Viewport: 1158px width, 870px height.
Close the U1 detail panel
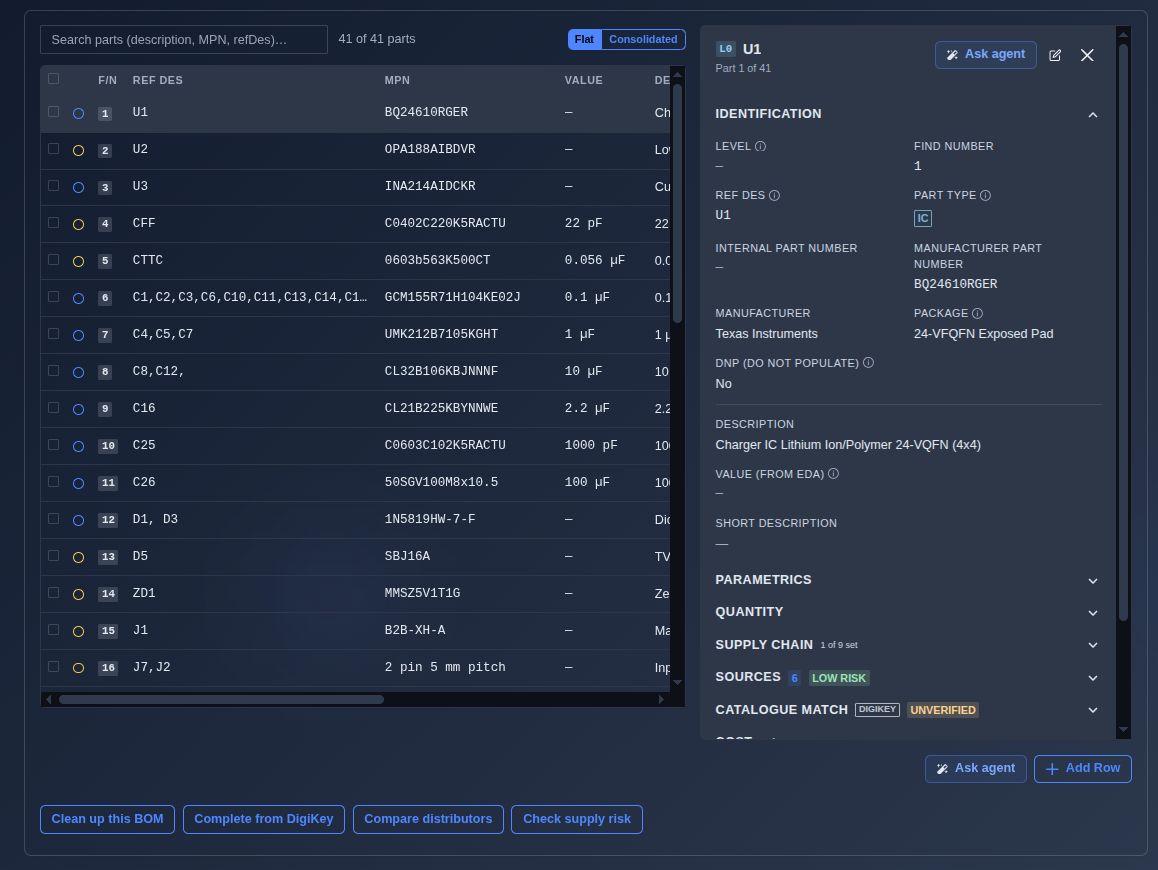point(1087,55)
